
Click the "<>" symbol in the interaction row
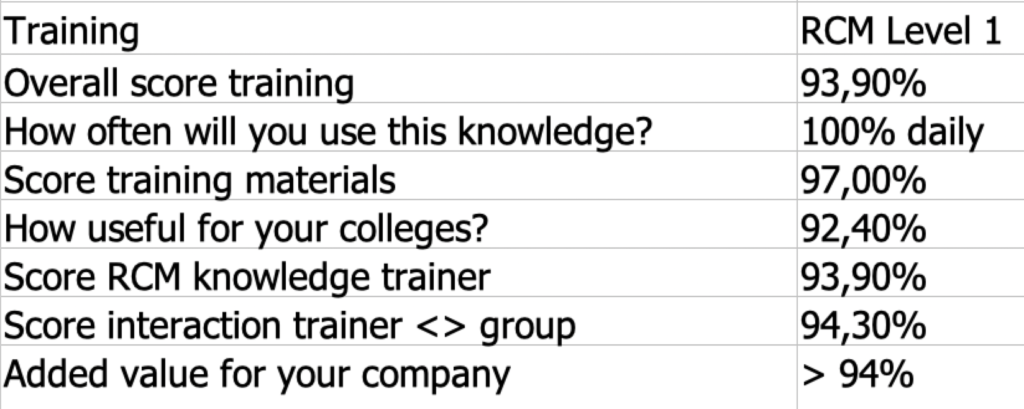(x=452, y=326)
